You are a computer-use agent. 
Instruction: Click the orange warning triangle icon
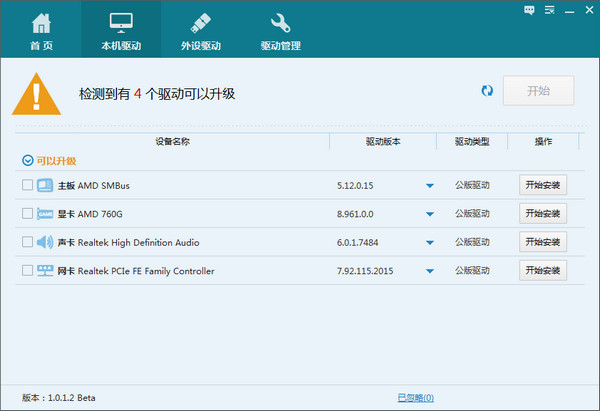(x=36, y=94)
